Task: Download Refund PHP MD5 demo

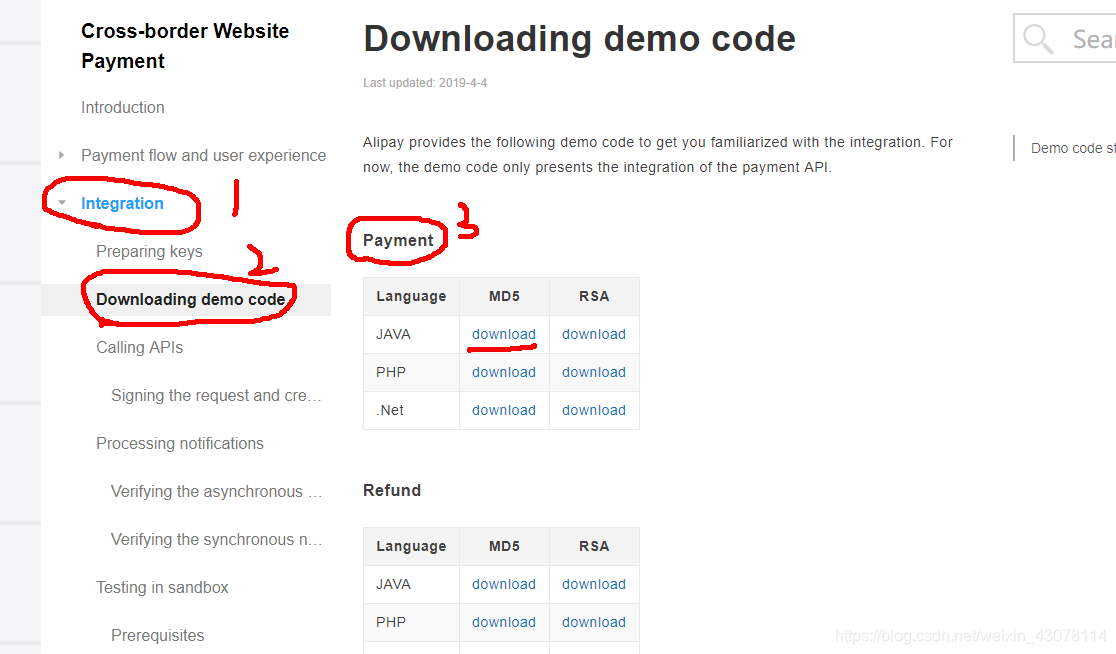Action: pyautogui.click(x=504, y=623)
